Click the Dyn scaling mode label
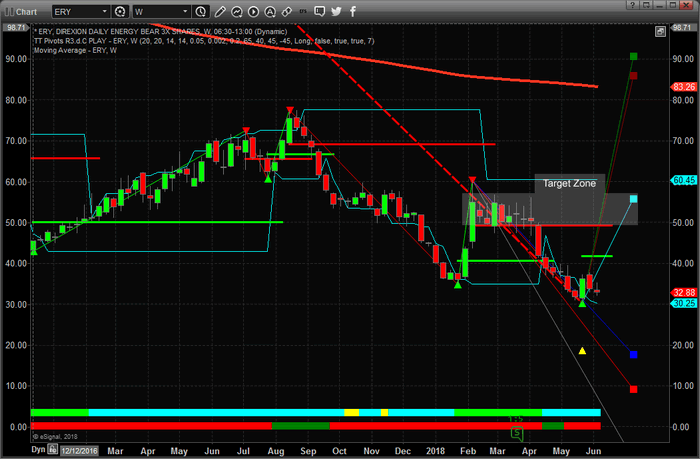This screenshot has height=459, width=700. [38, 450]
